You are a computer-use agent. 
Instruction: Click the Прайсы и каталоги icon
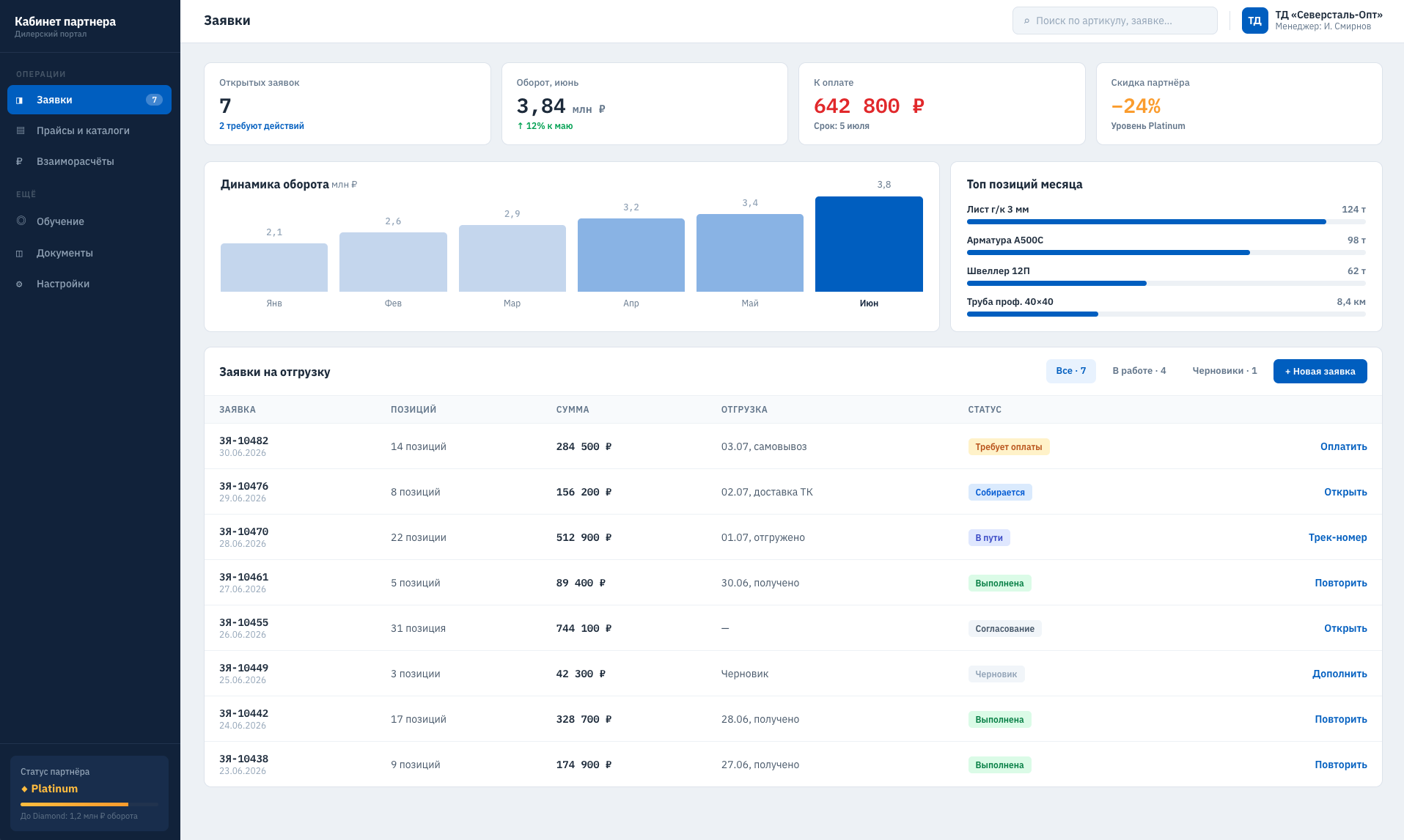click(x=21, y=130)
